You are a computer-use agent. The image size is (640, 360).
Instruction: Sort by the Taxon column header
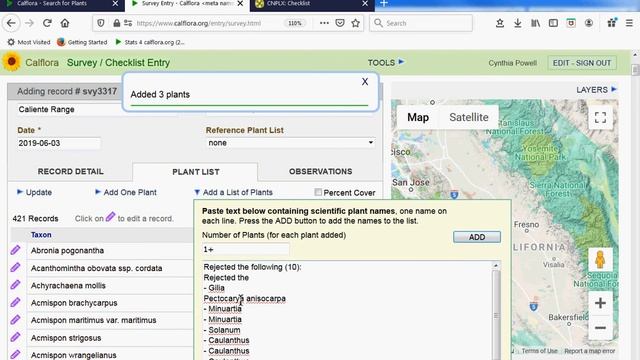41,235
